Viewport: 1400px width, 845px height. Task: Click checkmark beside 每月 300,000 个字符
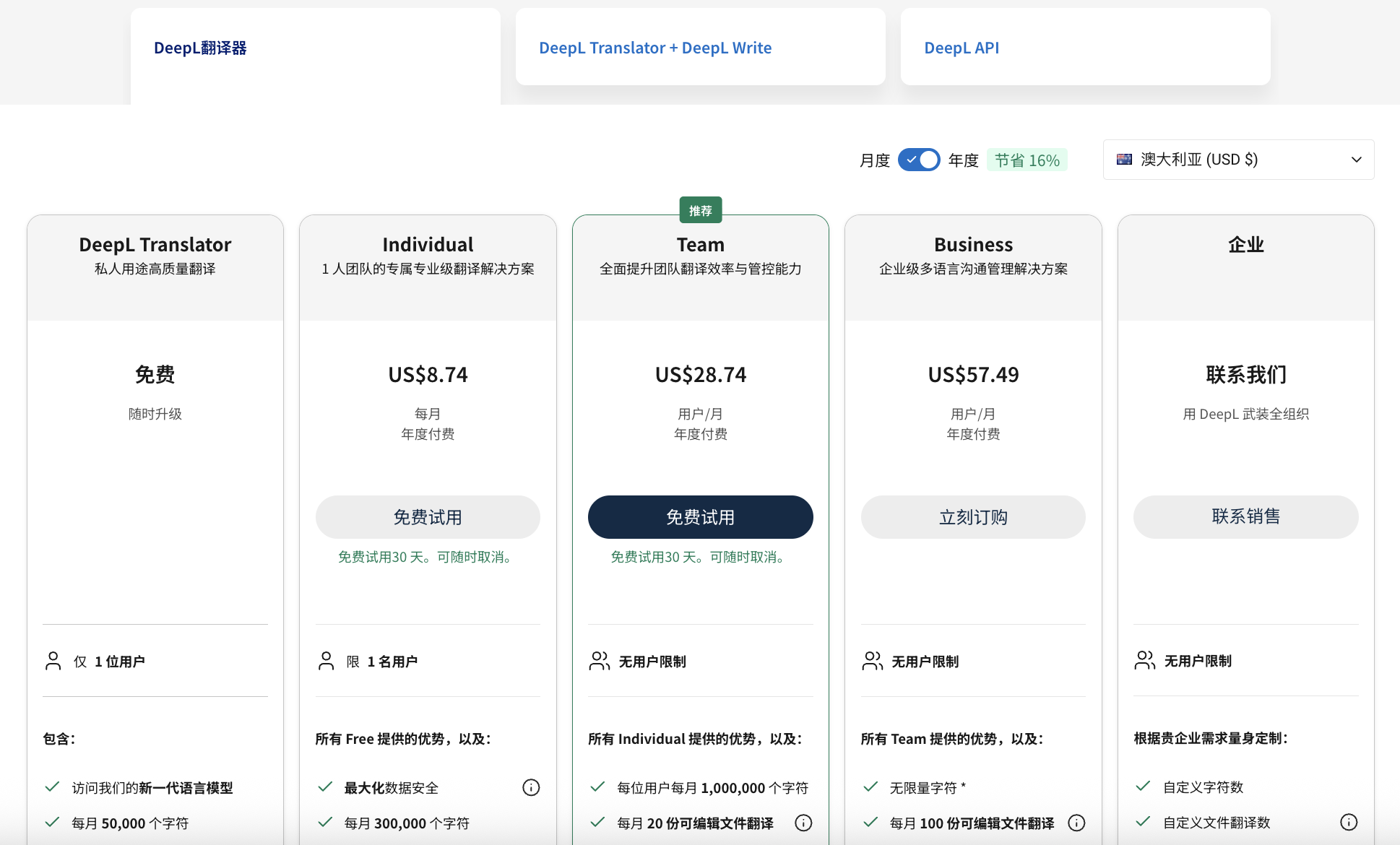tap(325, 822)
